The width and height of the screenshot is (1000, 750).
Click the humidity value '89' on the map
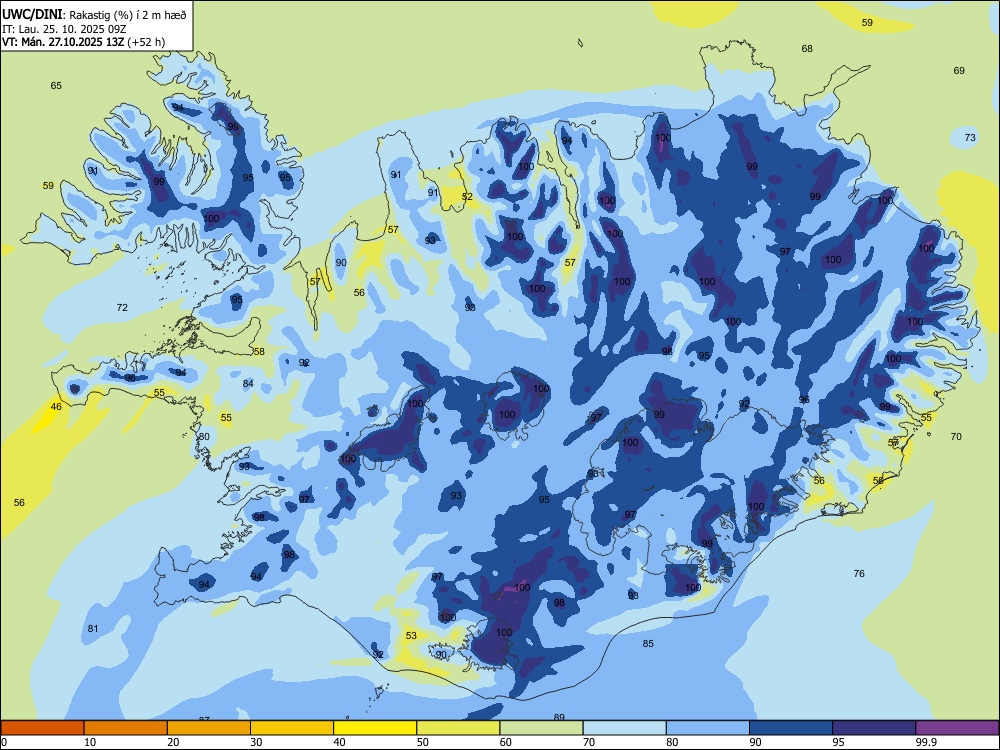click(559, 717)
